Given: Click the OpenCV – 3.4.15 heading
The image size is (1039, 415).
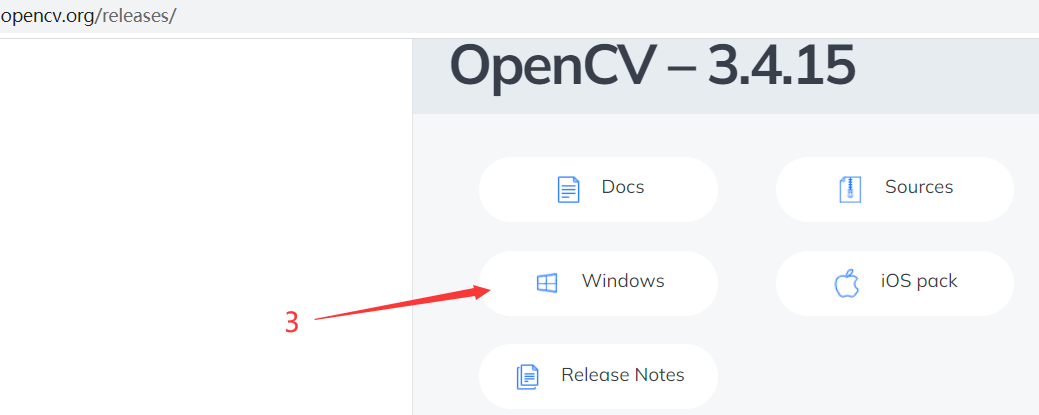Looking at the screenshot, I should pyautogui.click(x=652, y=66).
